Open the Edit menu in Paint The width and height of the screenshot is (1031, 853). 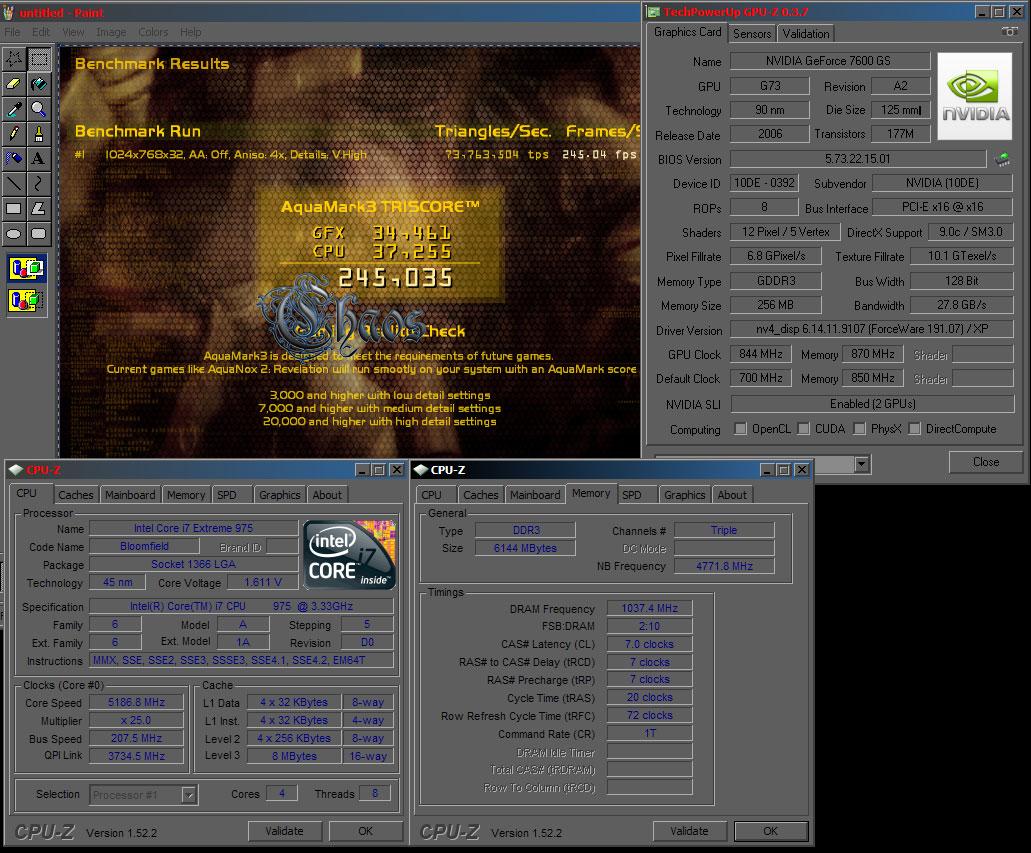[x=41, y=32]
